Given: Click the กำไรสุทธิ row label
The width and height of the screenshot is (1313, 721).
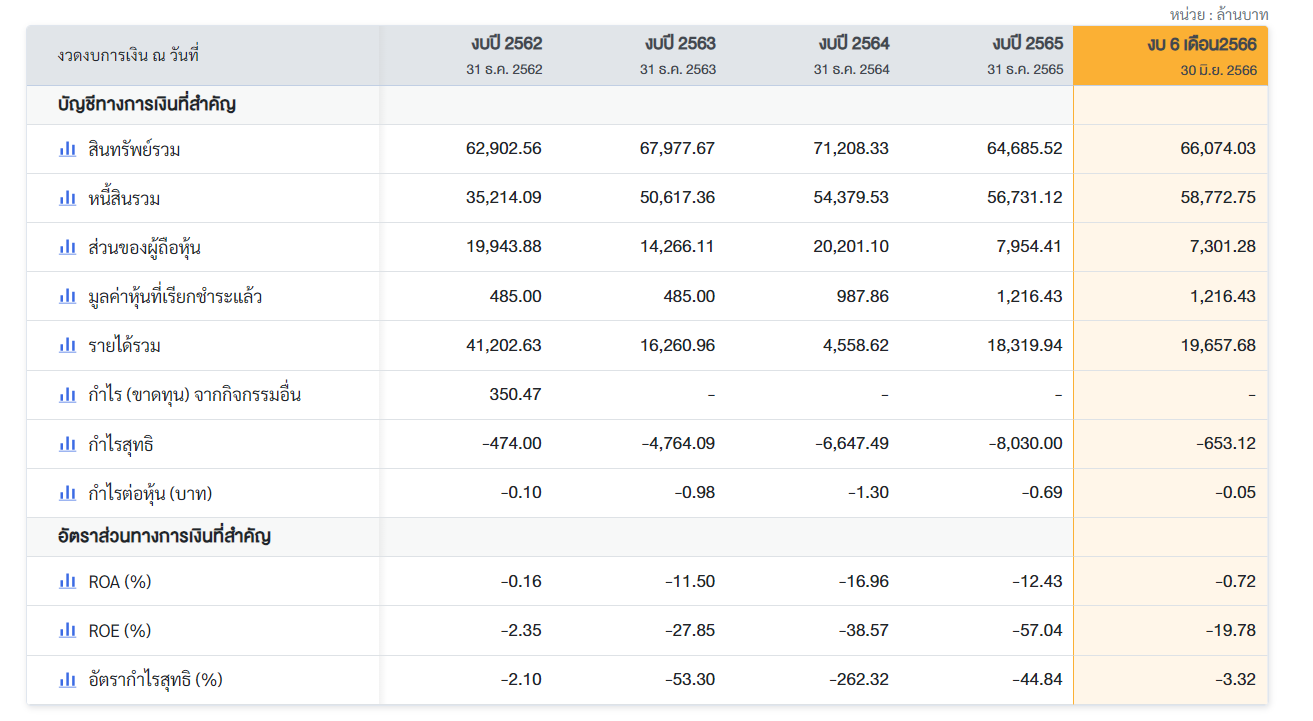Looking at the screenshot, I should pos(121,445).
